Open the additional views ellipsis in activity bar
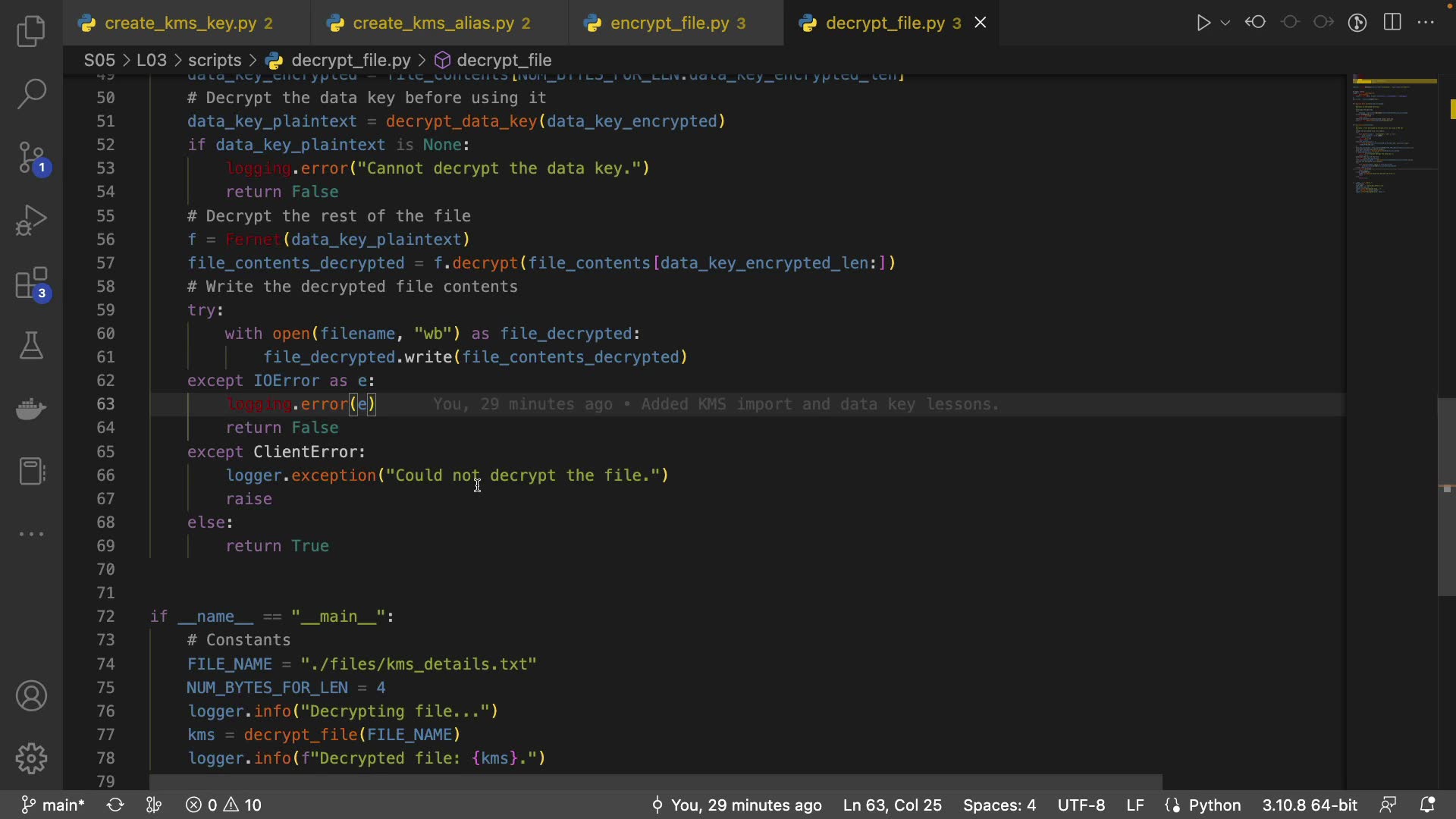The height and width of the screenshot is (819, 1456). point(31,534)
